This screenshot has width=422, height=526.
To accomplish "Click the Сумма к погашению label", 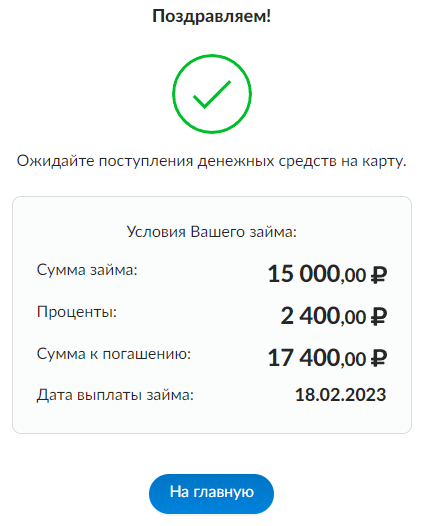I will tap(114, 354).
